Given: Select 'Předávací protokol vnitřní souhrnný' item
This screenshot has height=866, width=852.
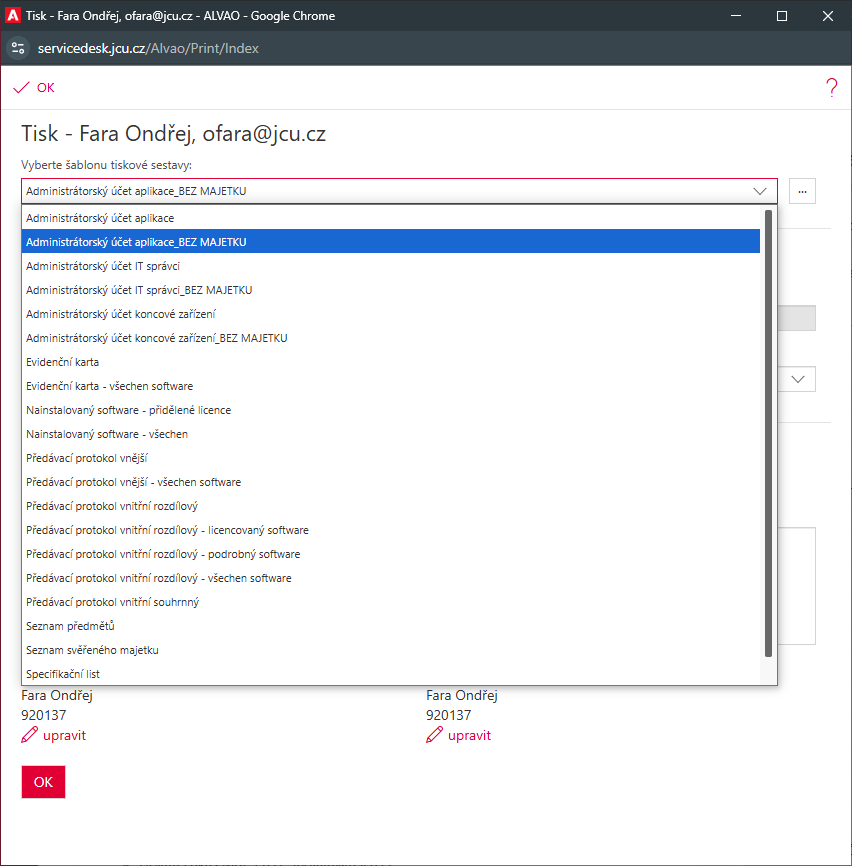Looking at the screenshot, I should click(112, 602).
